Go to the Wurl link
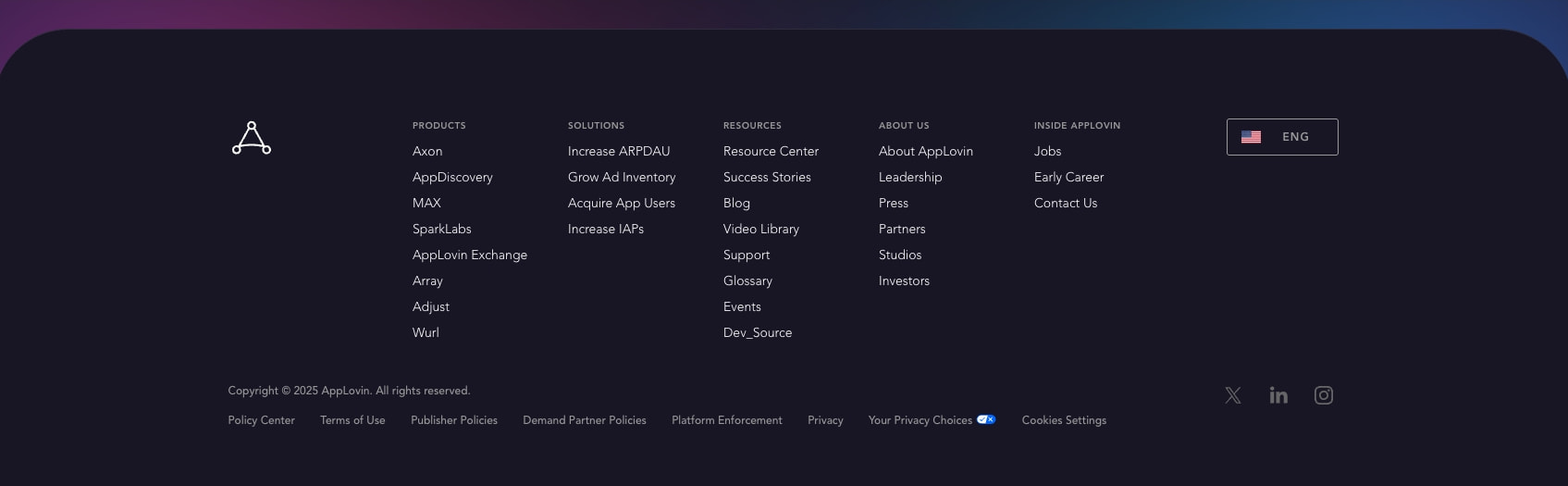 coord(426,332)
